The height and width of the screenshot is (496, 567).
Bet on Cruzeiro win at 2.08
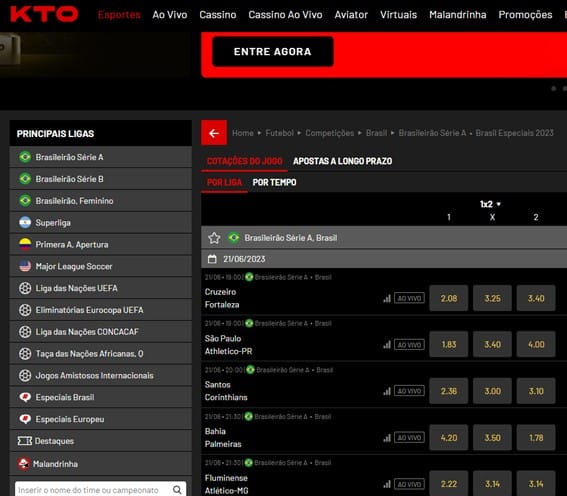(449, 298)
